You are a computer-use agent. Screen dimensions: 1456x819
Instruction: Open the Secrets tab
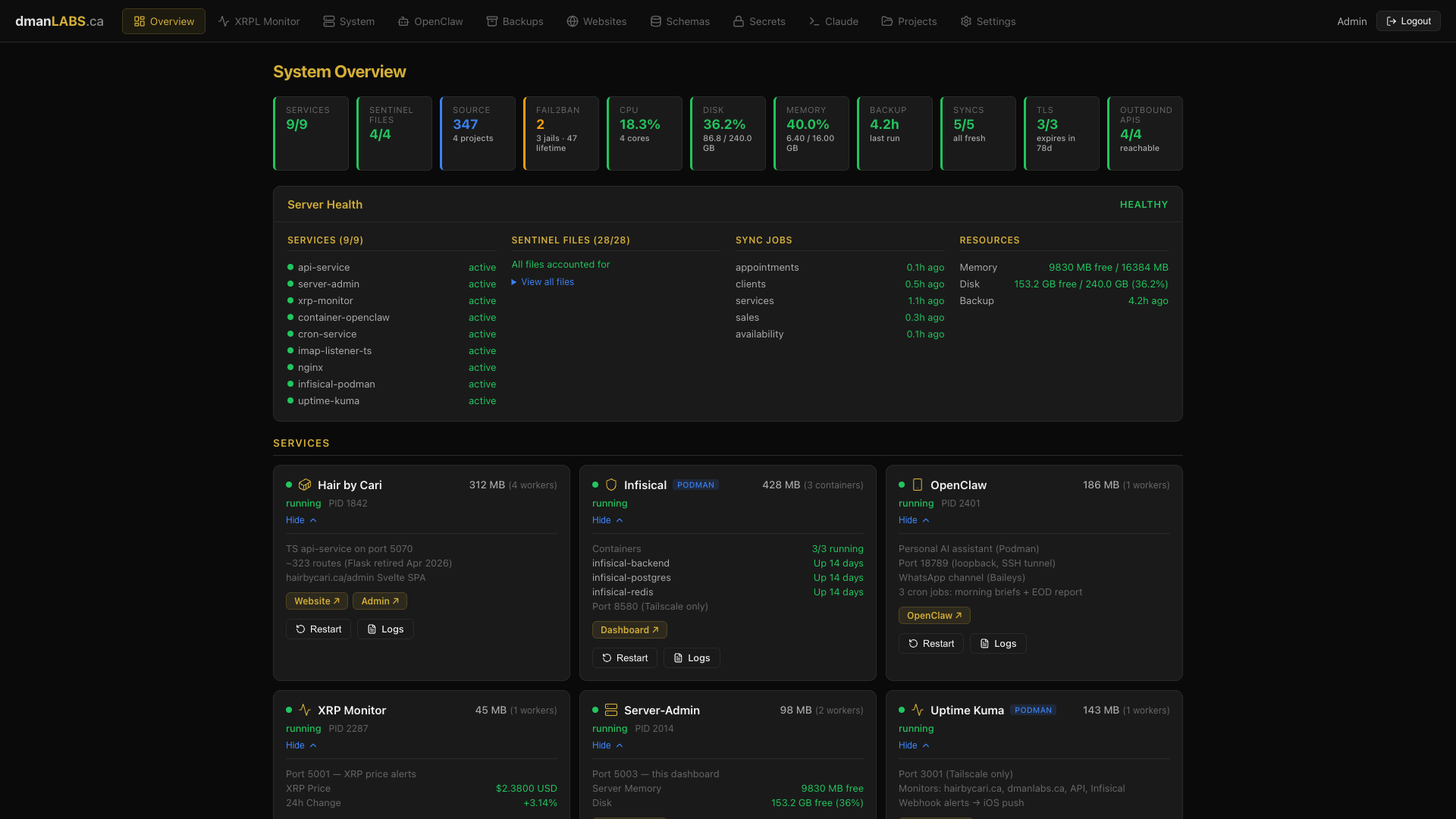coord(759,21)
